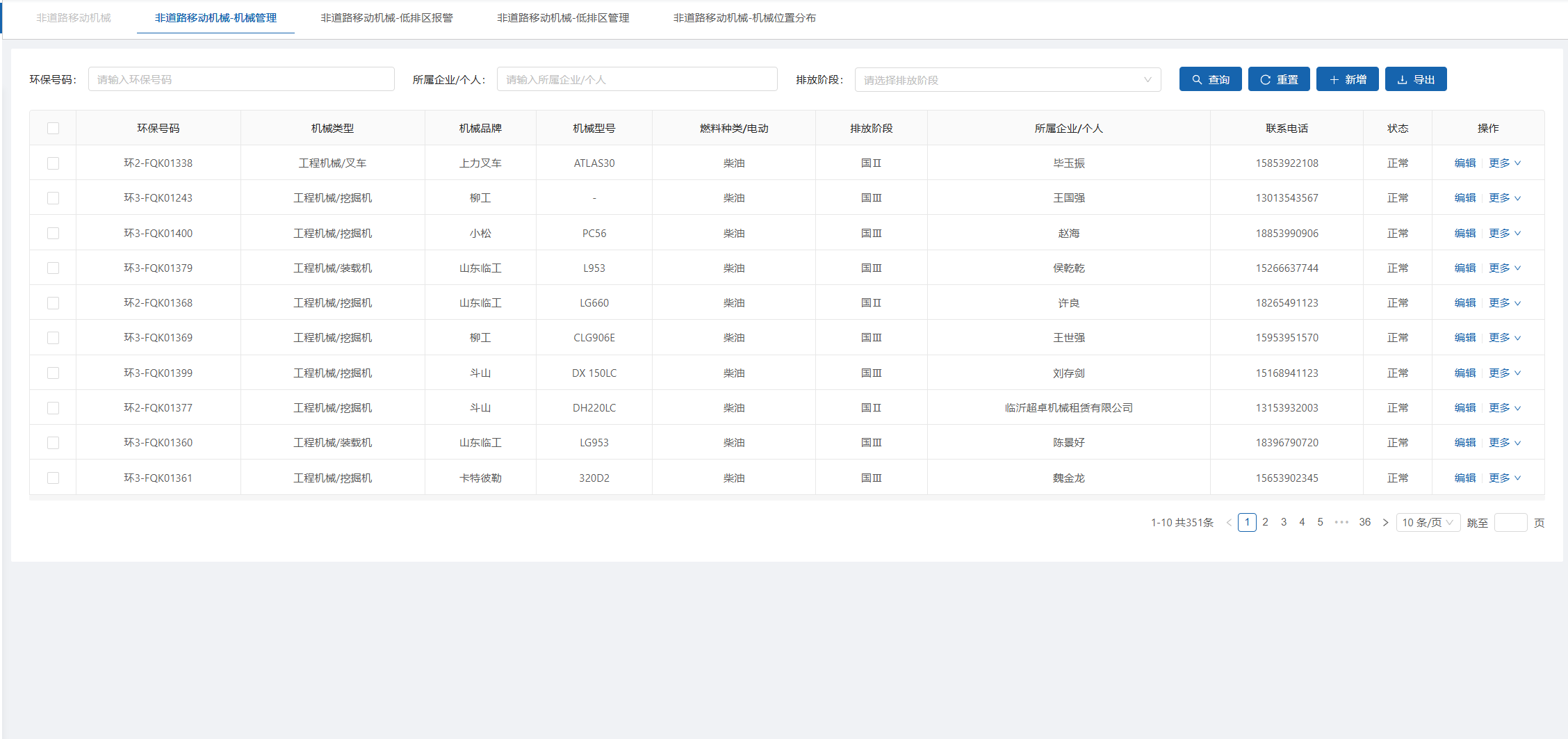
Task: Switch to 非道路移动机械 tab
Action: (74, 17)
